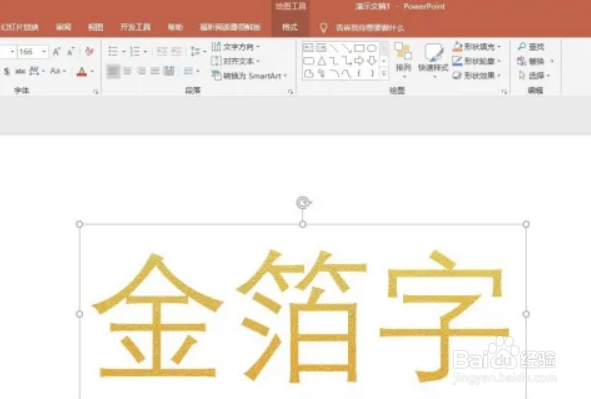Click the font size field showing 166
591x399 pixels.
tap(29, 52)
